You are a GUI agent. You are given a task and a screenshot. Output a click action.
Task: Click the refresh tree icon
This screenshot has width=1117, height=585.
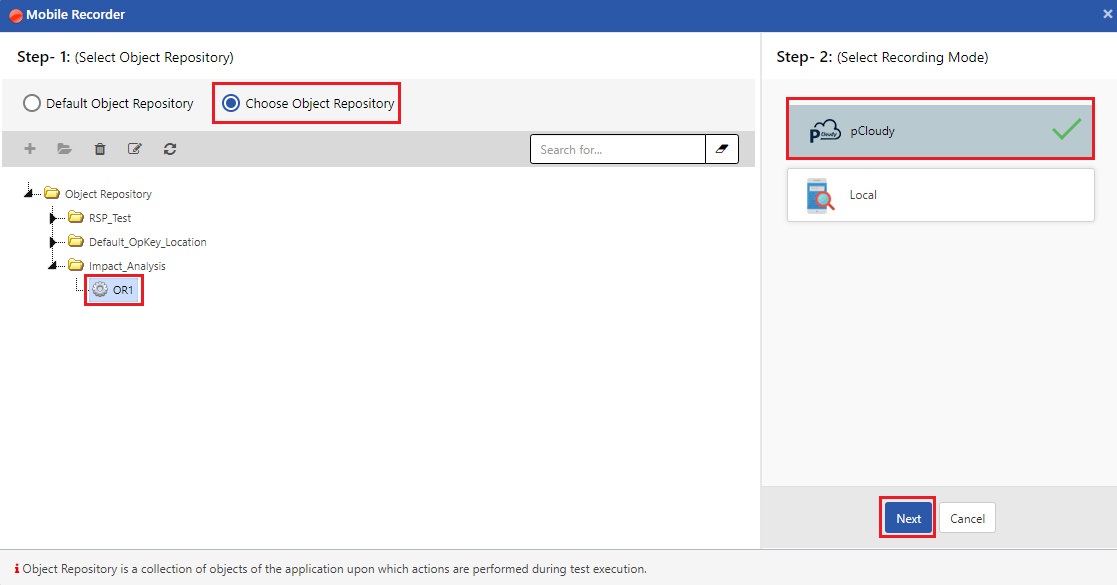click(170, 149)
